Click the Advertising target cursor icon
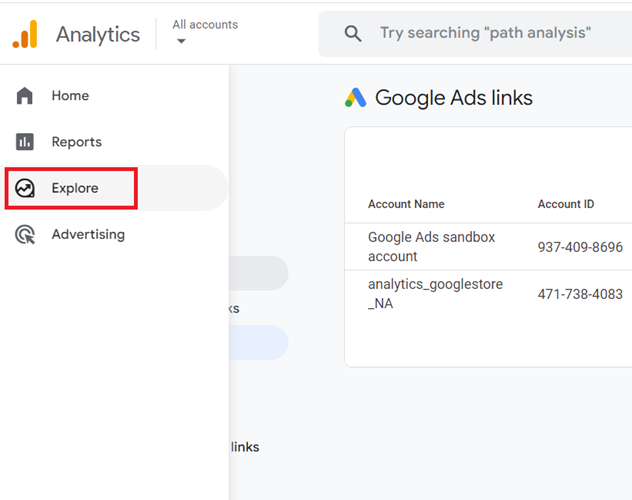 pyautogui.click(x=25, y=234)
